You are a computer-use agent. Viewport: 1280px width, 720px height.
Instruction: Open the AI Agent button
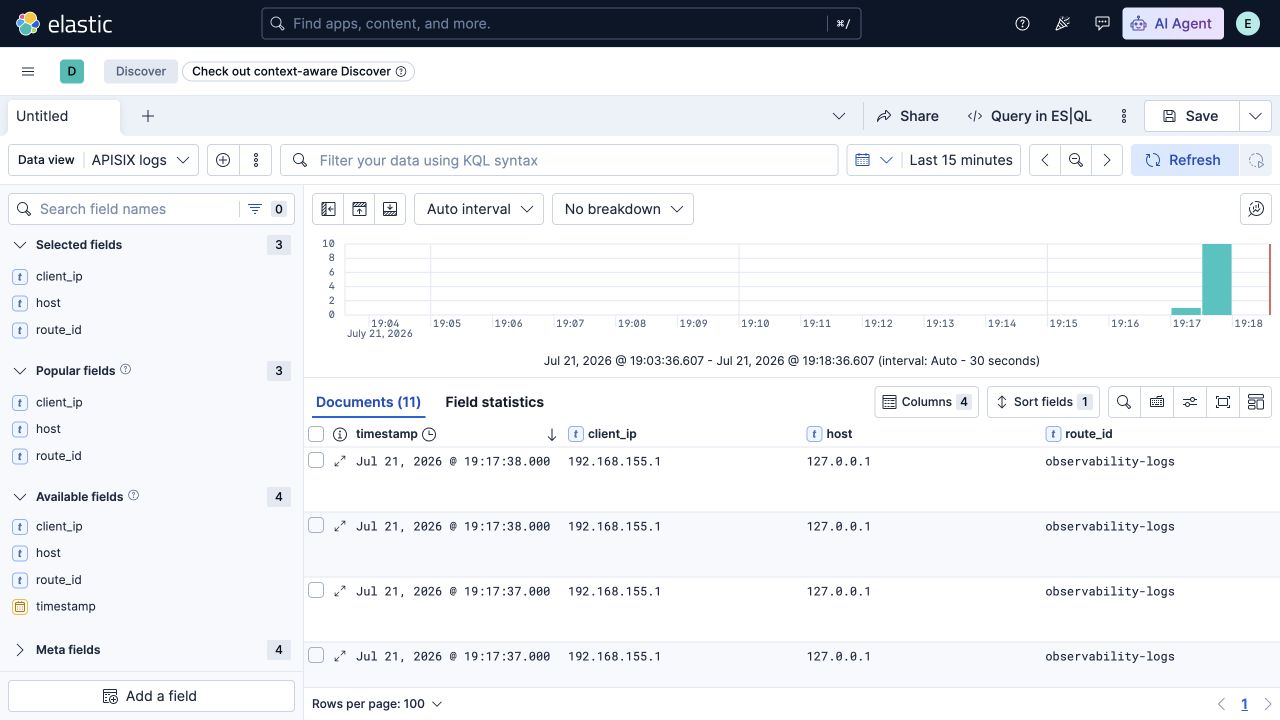(x=1173, y=24)
